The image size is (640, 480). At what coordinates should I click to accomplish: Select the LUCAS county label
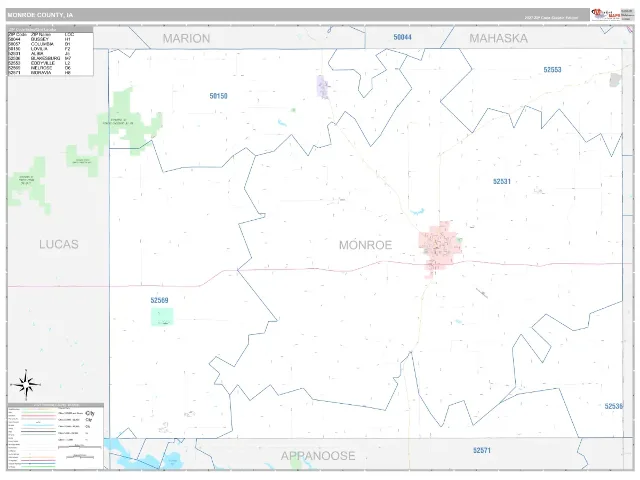(x=59, y=244)
